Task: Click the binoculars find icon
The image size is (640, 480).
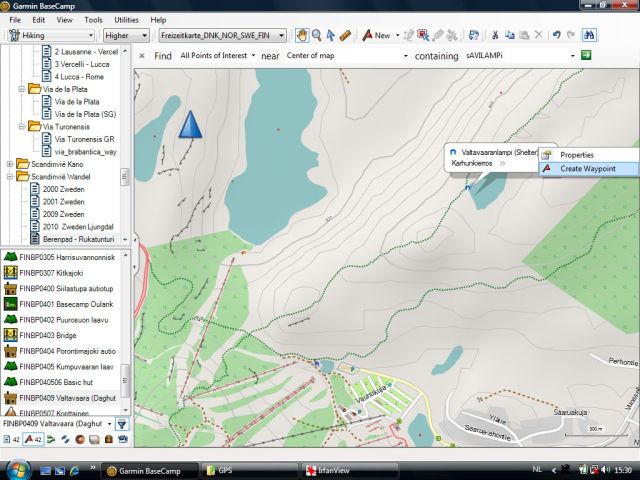Action: 590,35
